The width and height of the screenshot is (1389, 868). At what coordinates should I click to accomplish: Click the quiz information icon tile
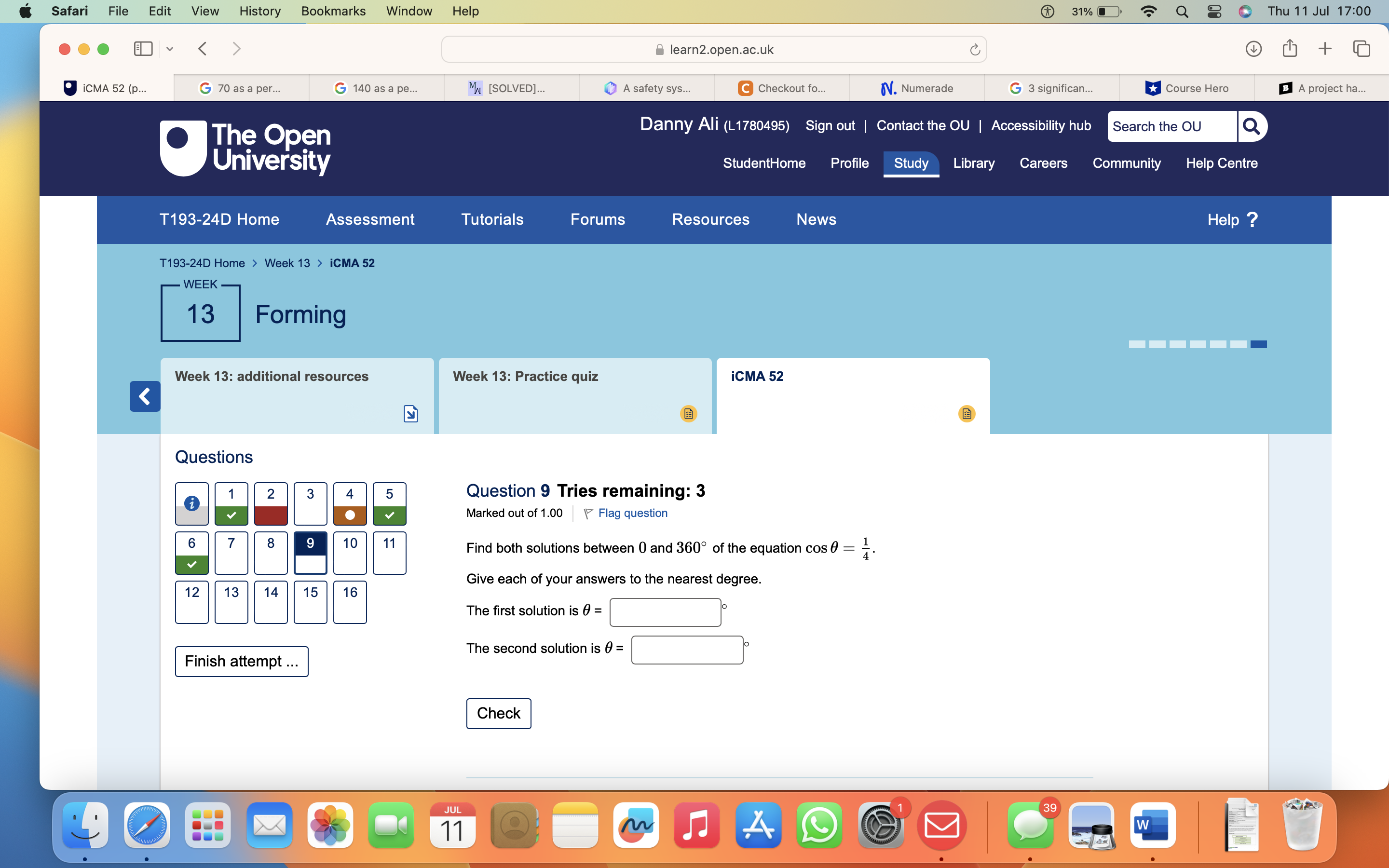click(x=191, y=503)
